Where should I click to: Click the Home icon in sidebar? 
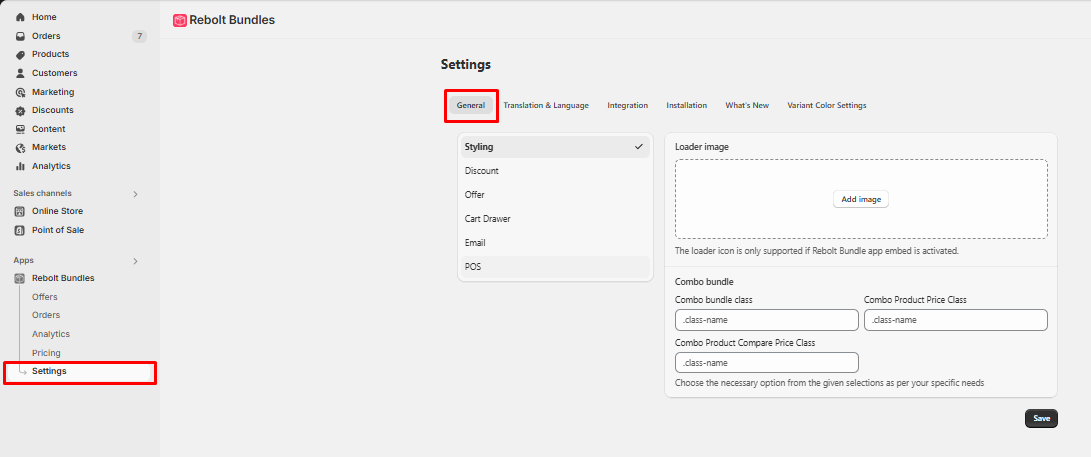(x=20, y=17)
